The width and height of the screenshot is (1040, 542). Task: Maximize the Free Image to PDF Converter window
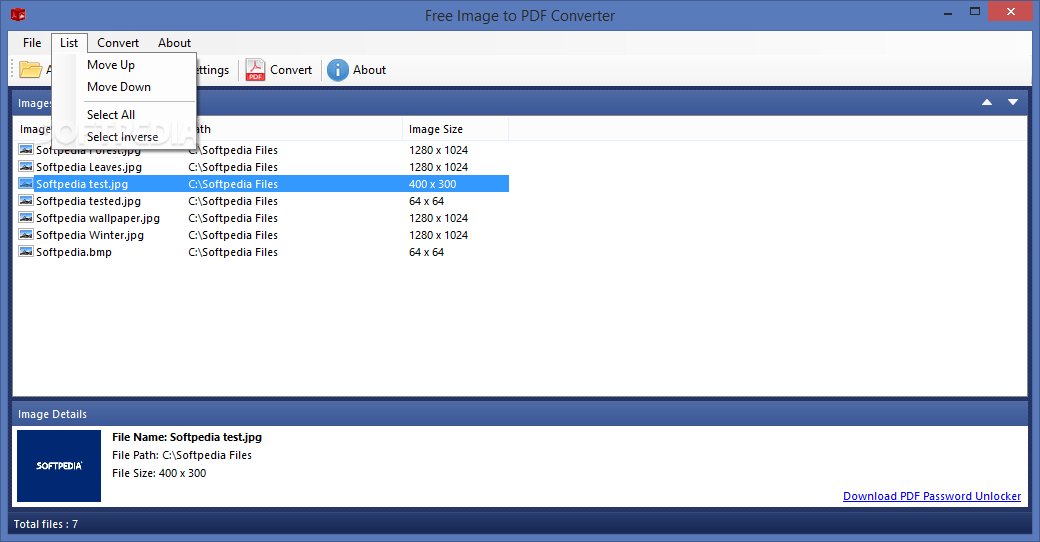pos(975,12)
